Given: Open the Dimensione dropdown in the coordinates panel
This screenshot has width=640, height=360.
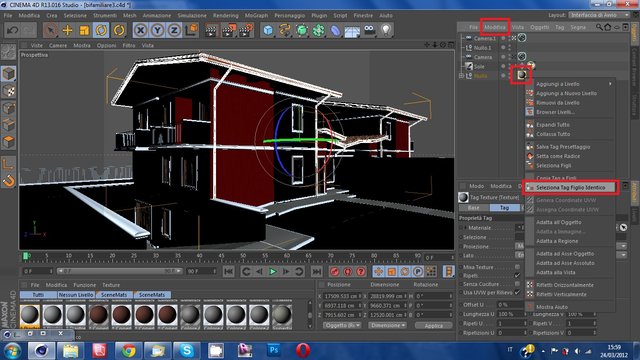Looking at the screenshot, I should [x=387, y=325].
